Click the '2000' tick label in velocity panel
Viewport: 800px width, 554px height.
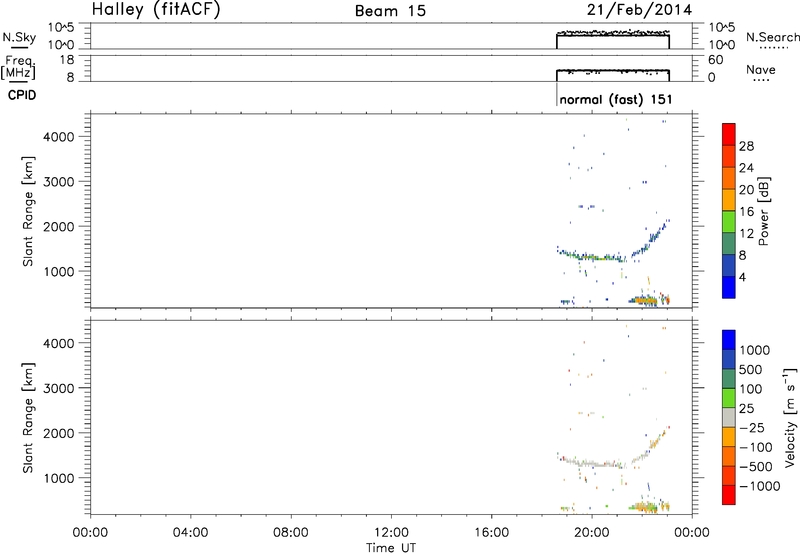click(59, 433)
